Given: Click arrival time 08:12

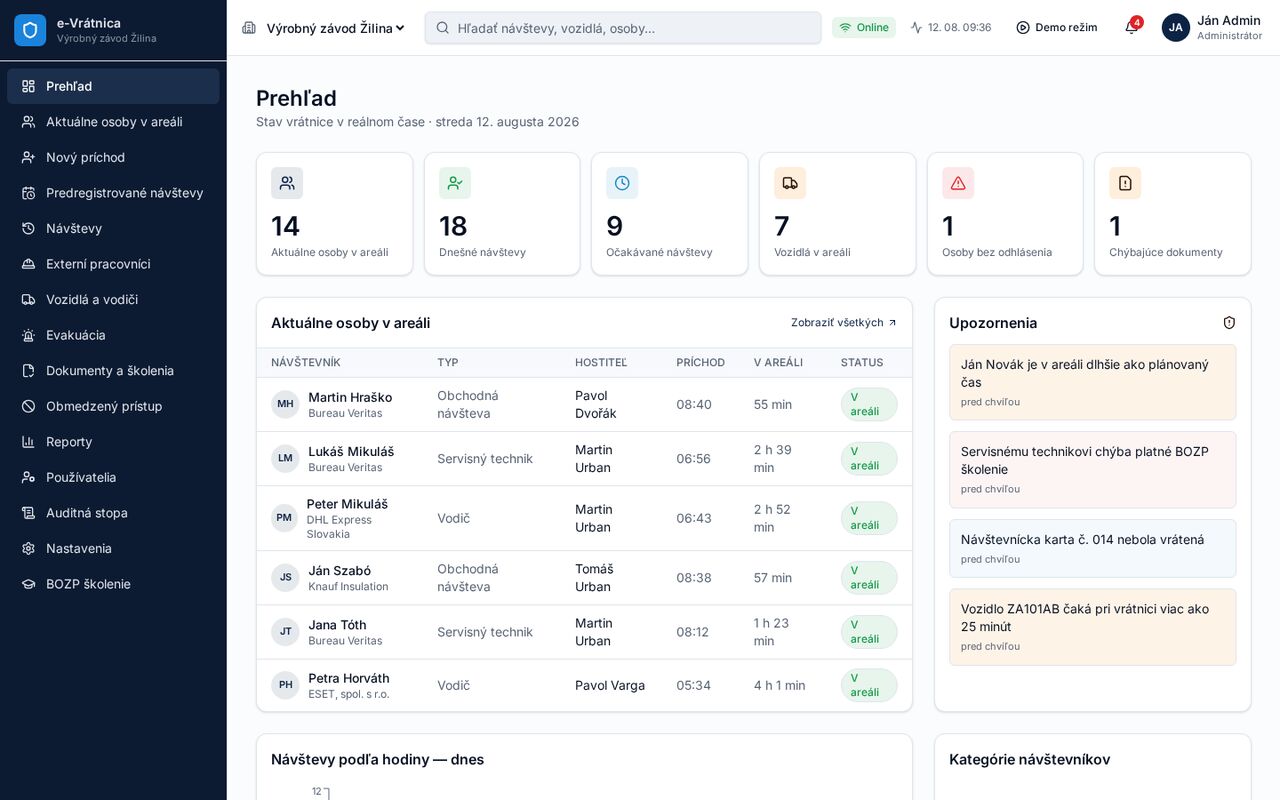Looking at the screenshot, I should (x=693, y=632).
